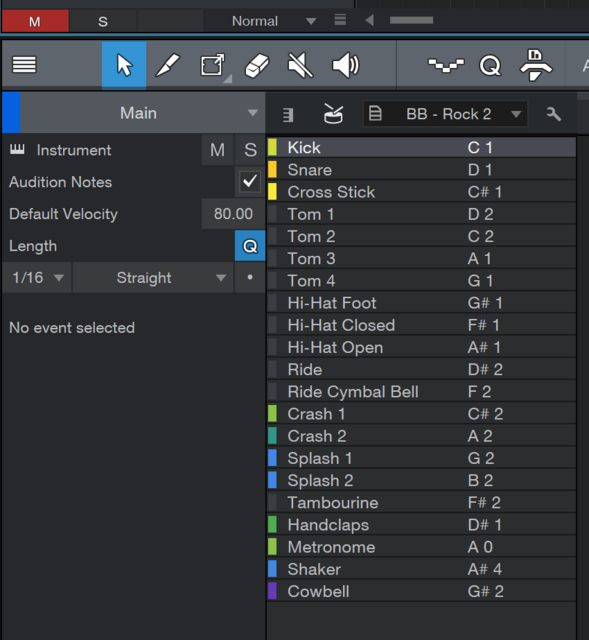Select the Tom 3 row
Viewport: 589px width, 640px height.
[421, 258]
